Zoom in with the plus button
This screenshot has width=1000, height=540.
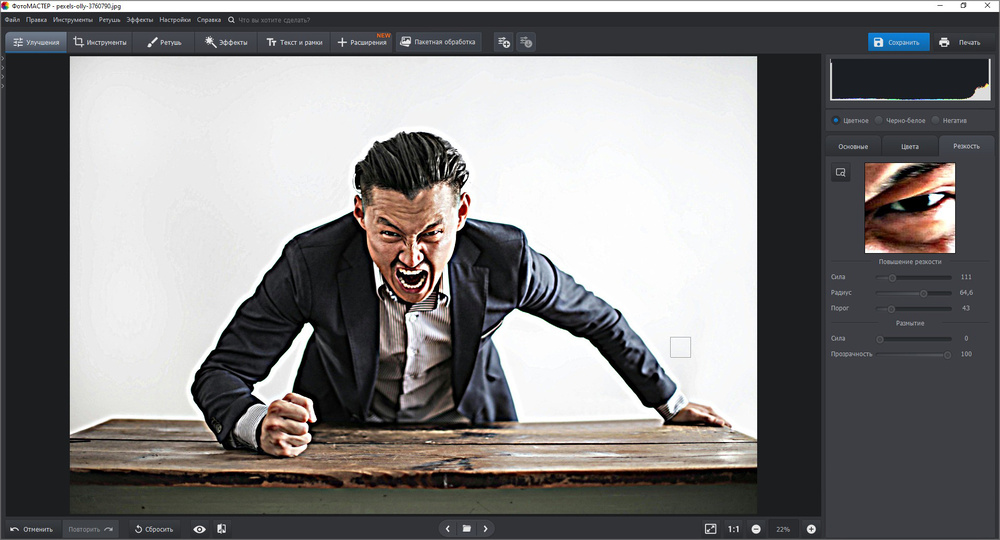coord(811,529)
